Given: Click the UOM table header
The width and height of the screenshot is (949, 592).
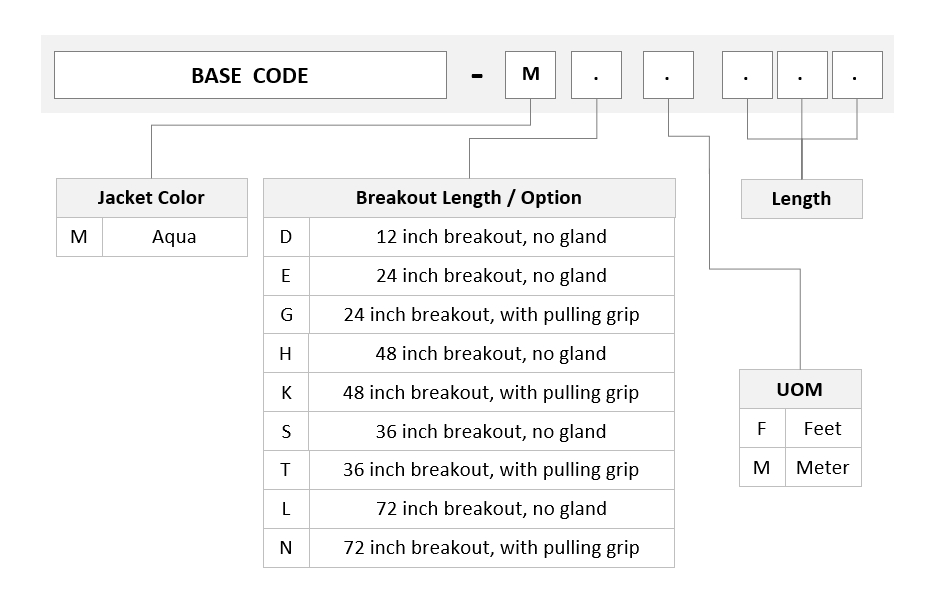Looking at the screenshot, I should (x=800, y=389).
